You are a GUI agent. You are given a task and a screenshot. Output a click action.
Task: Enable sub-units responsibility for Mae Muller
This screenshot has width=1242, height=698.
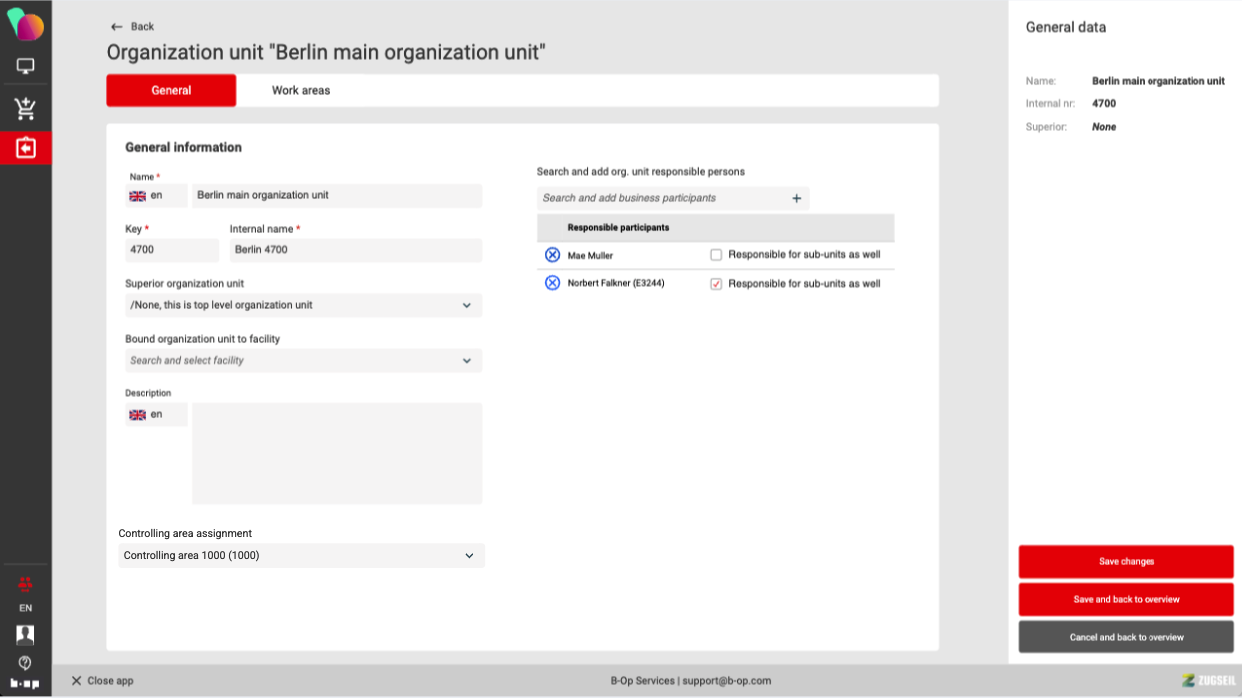716,255
